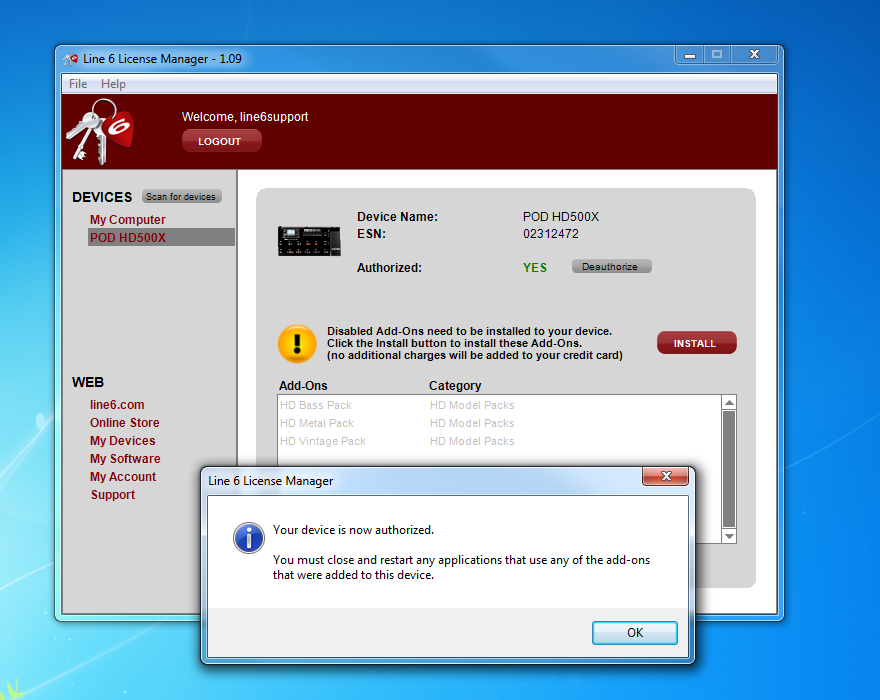Close the License Manager main window

pyautogui.click(x=754, y=55)
